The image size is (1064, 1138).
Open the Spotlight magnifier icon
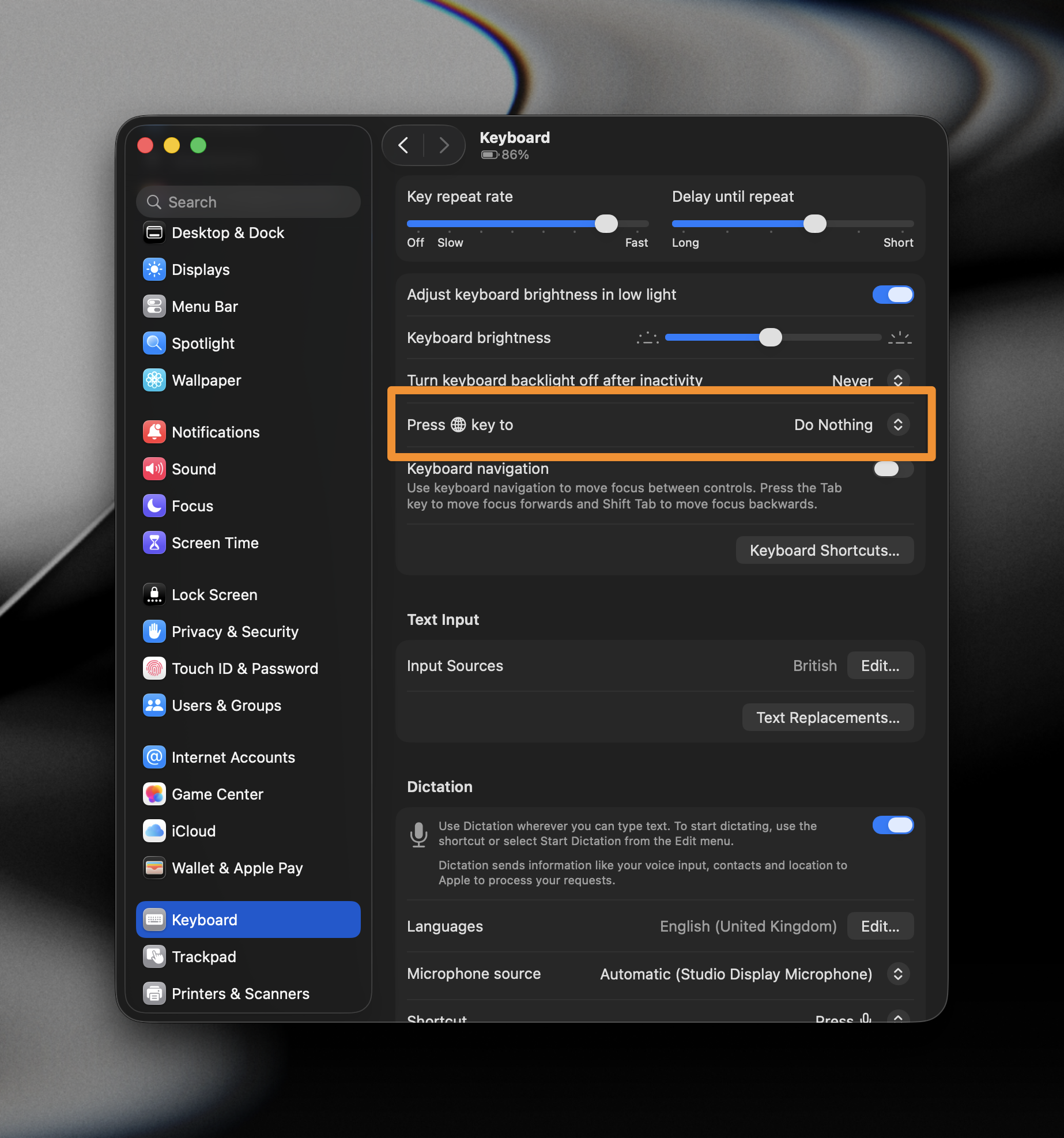[x=154, y=344]
